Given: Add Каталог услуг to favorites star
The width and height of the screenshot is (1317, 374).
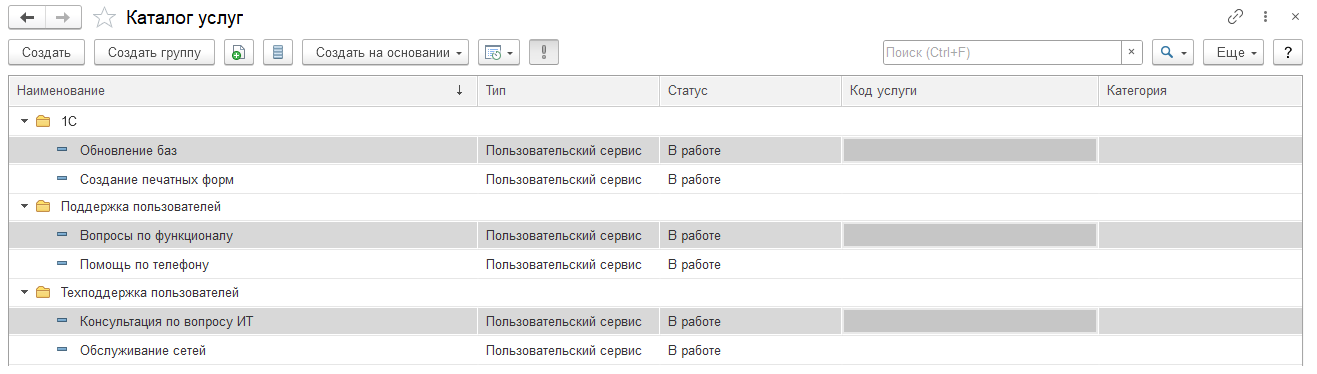Looking at the screenshot, I should click(104, 17).
